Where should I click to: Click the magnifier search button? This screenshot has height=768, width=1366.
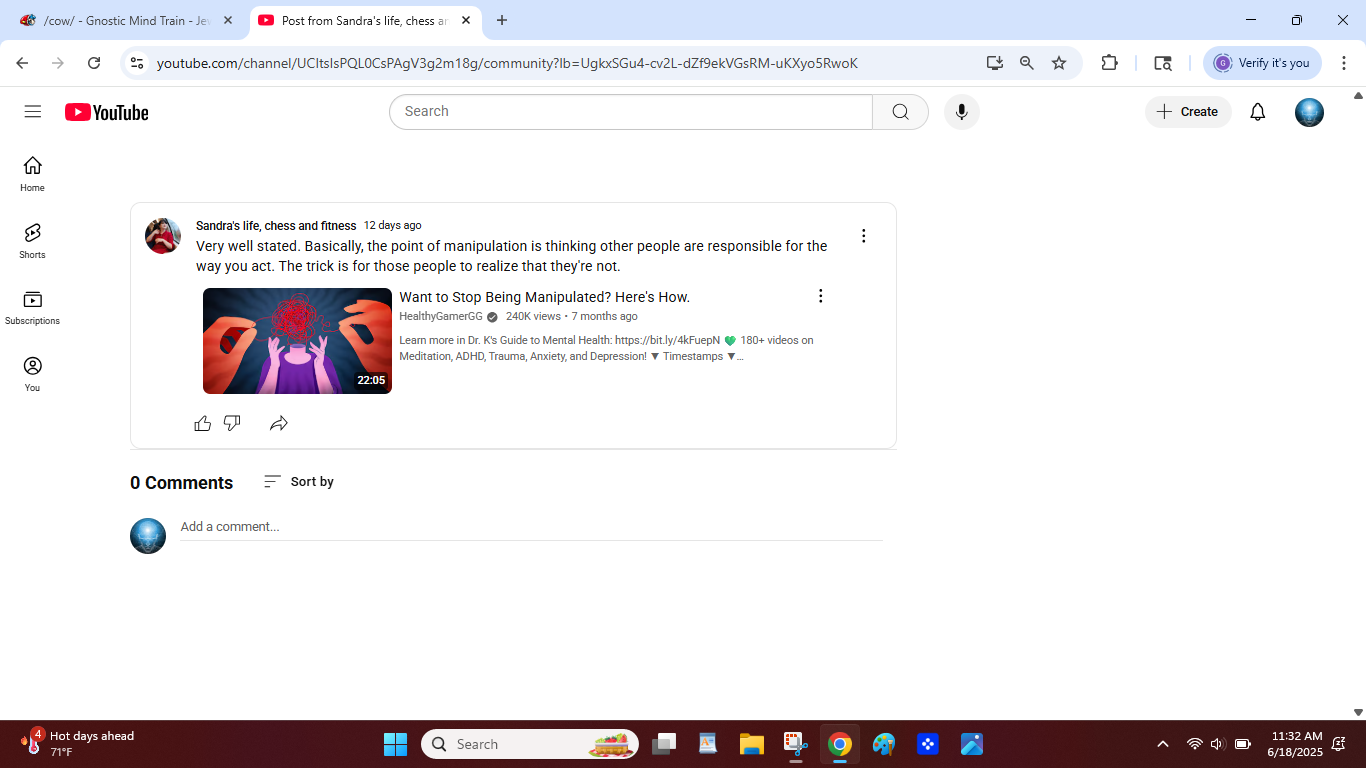tap(900, 112)
